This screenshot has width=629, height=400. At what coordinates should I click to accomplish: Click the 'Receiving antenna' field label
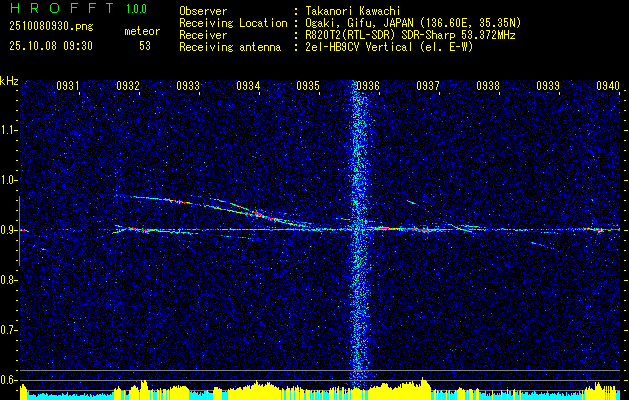[x=230, y=47]
